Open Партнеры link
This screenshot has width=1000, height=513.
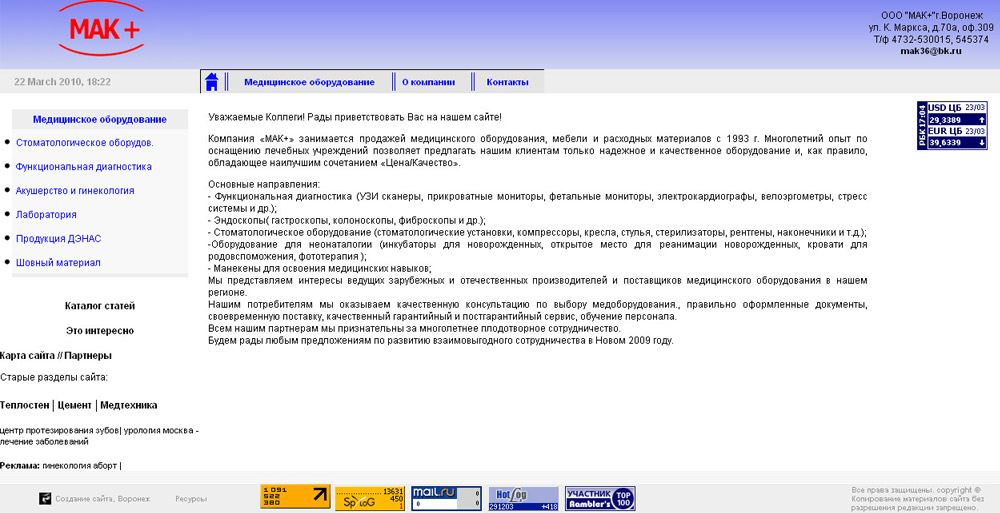click(x=88, y=356)
